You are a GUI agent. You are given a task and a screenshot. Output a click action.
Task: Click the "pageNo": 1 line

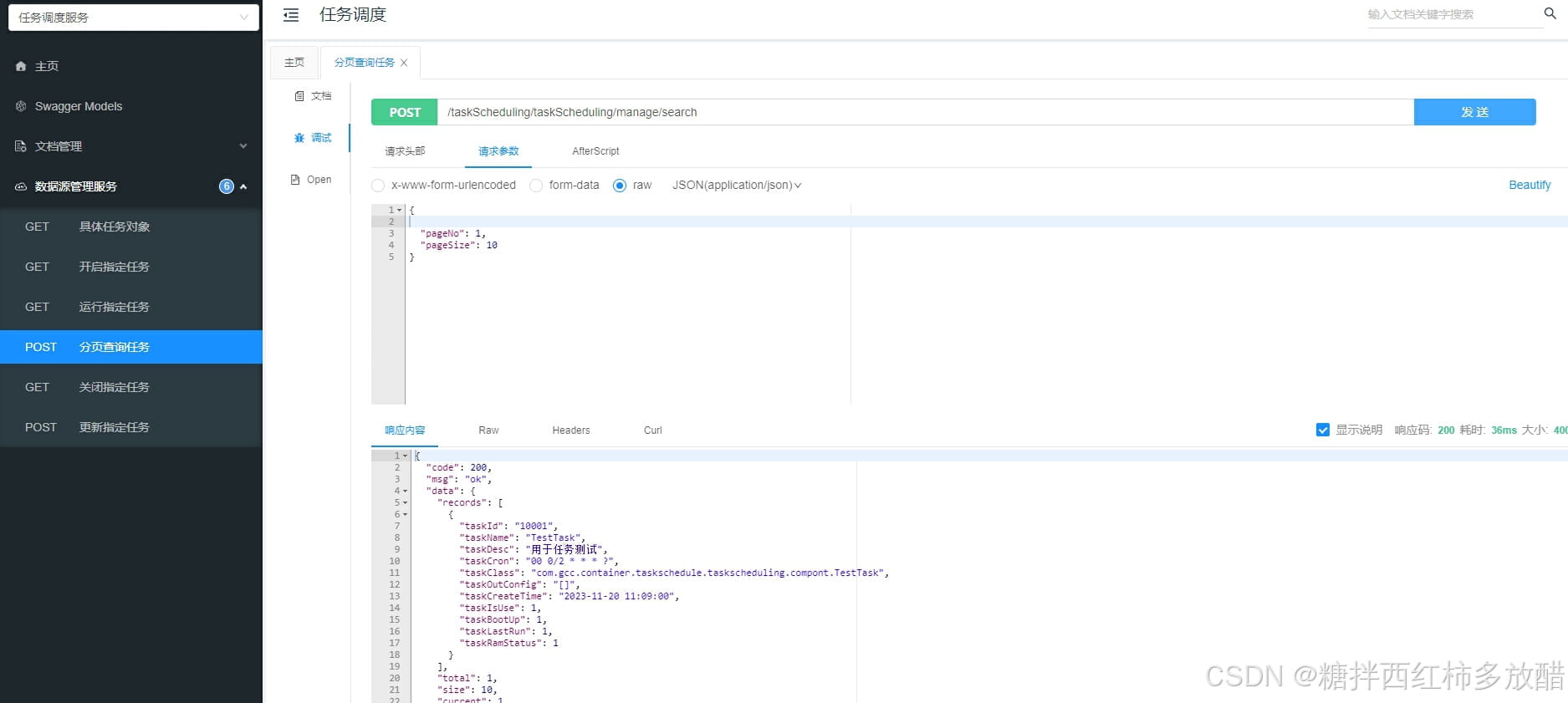(452, 233)
